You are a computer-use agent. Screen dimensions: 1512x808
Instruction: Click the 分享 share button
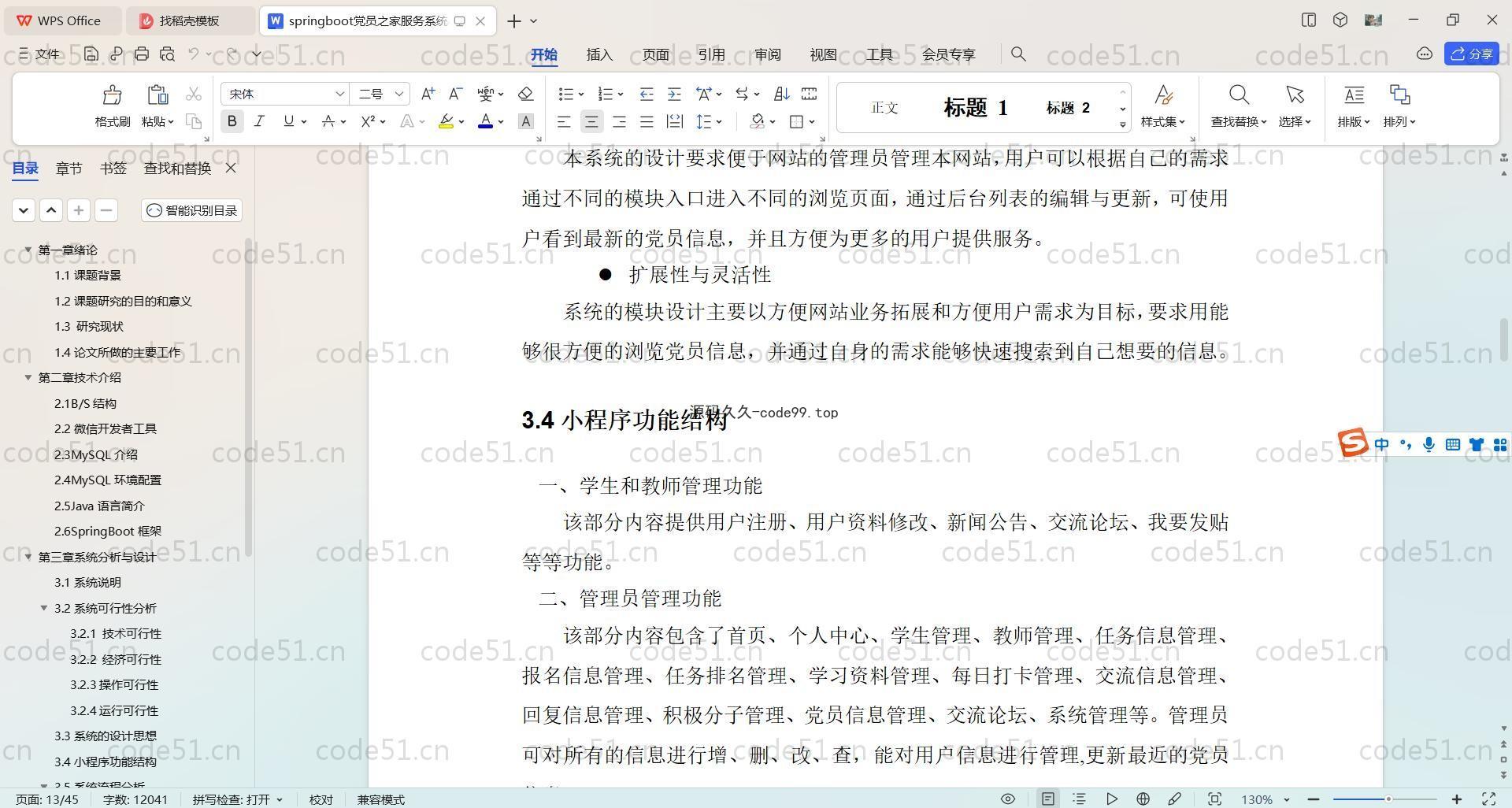pyautogui.click(x=1472, y=54)
